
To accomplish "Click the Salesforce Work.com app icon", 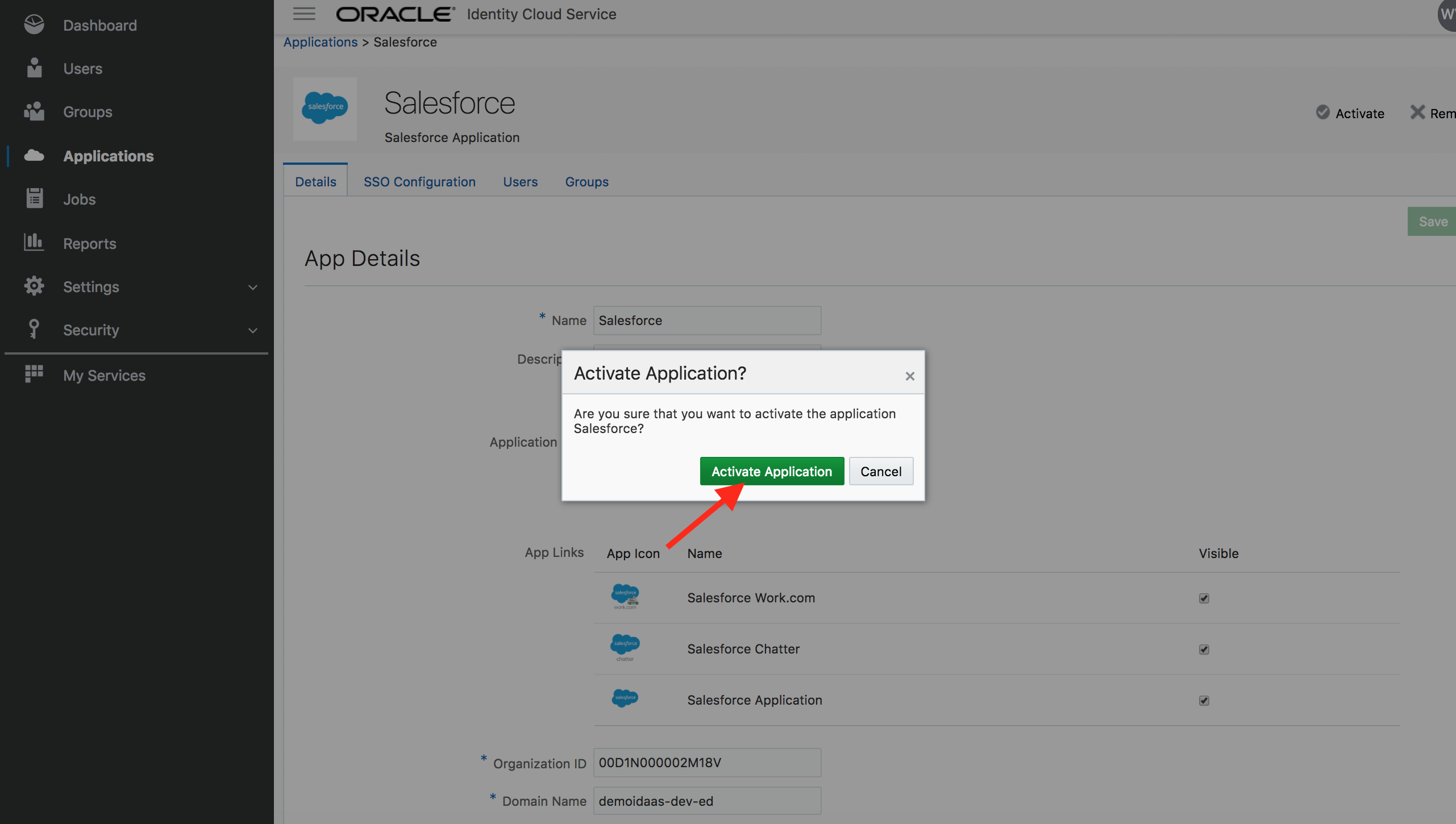I will [625, 597].
